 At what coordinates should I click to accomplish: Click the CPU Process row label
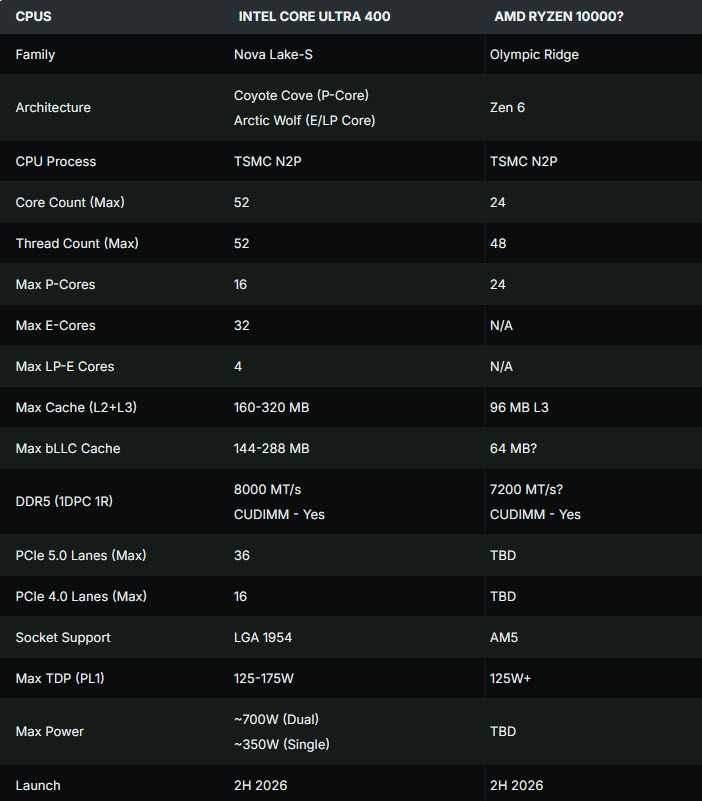pyautogui.click(x=56, y=162)
